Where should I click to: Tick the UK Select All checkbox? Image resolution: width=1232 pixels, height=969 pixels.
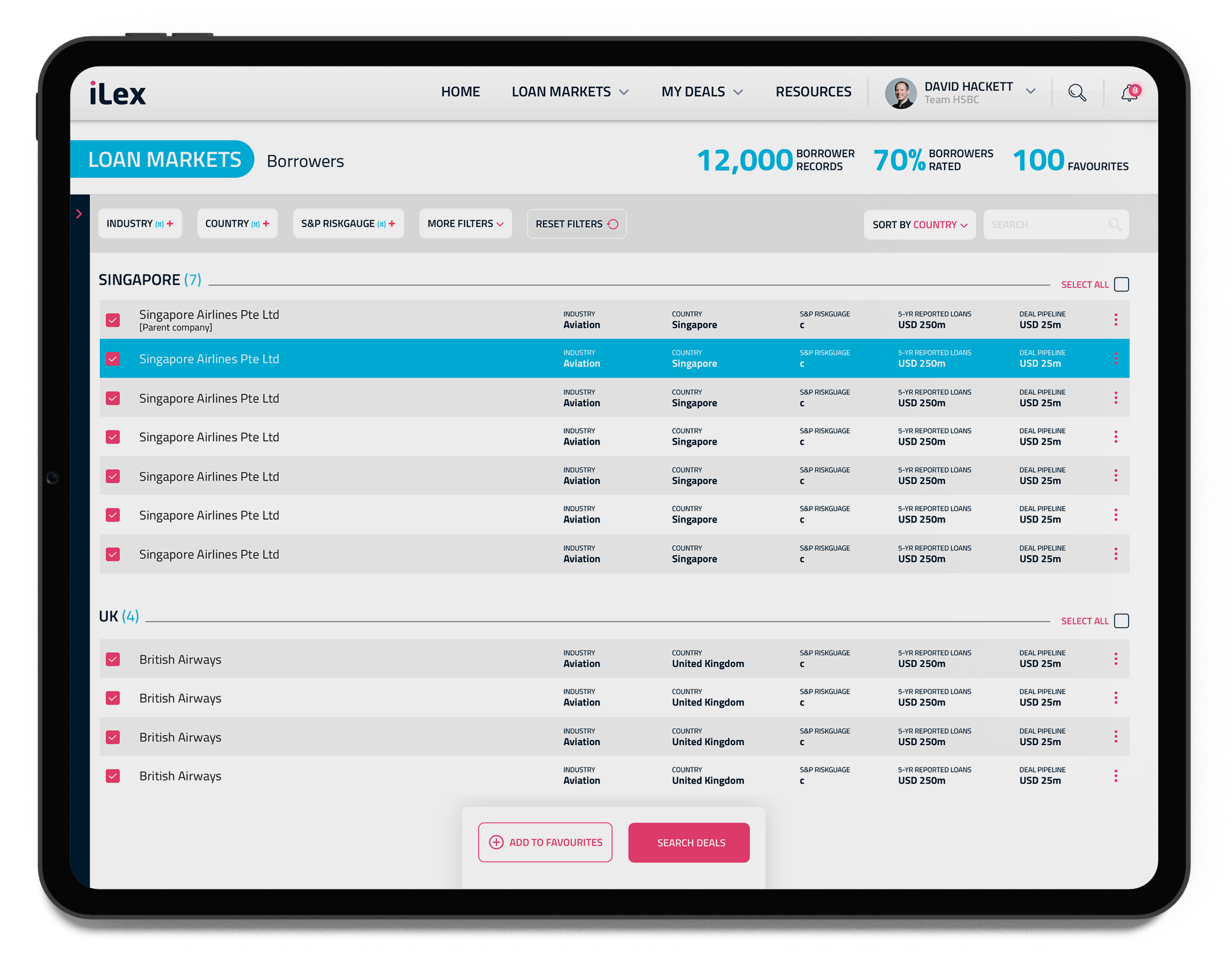coord(1121,621)
